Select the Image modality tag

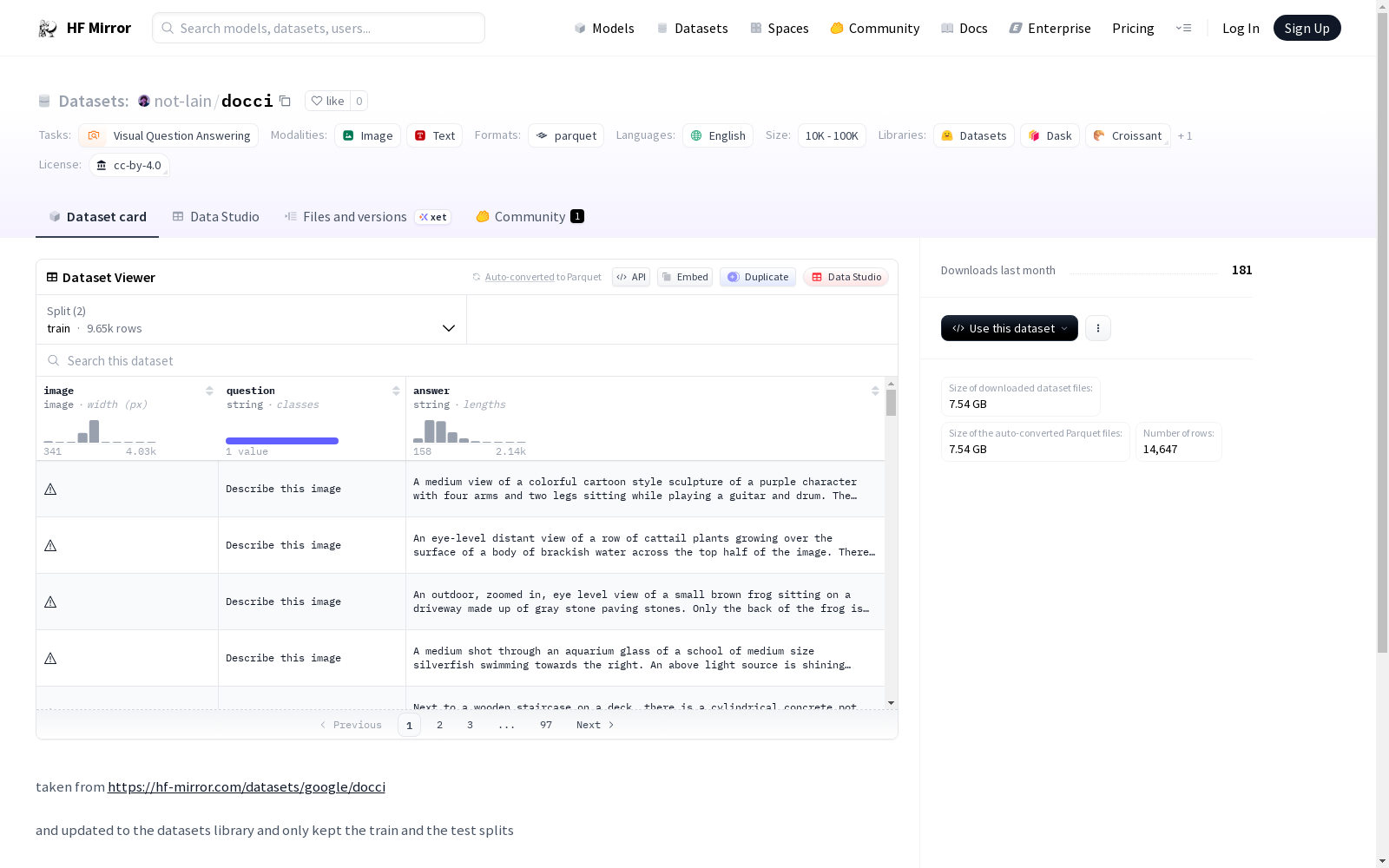click(x=367, y=135)
